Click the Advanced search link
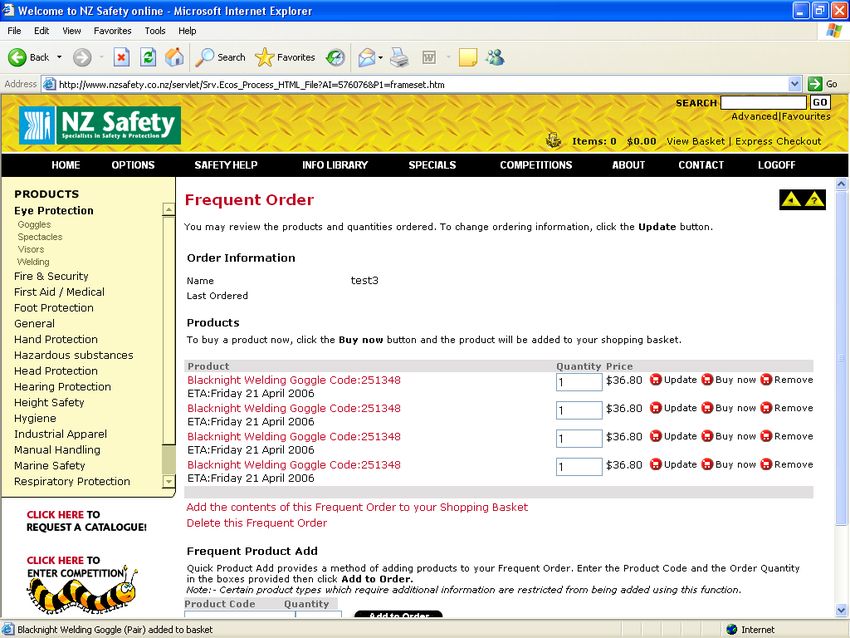850x638 pixels. pyautogui.click(x=754, y=116)
